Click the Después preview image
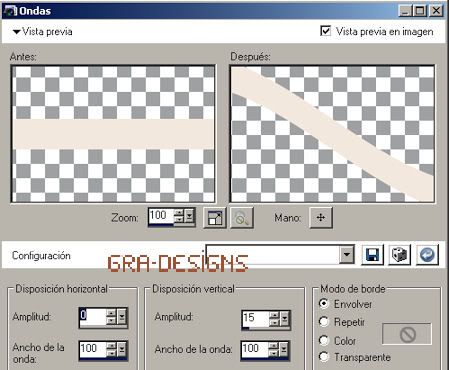This screenshot has height=370, width=449. click(x=332, y=134)
